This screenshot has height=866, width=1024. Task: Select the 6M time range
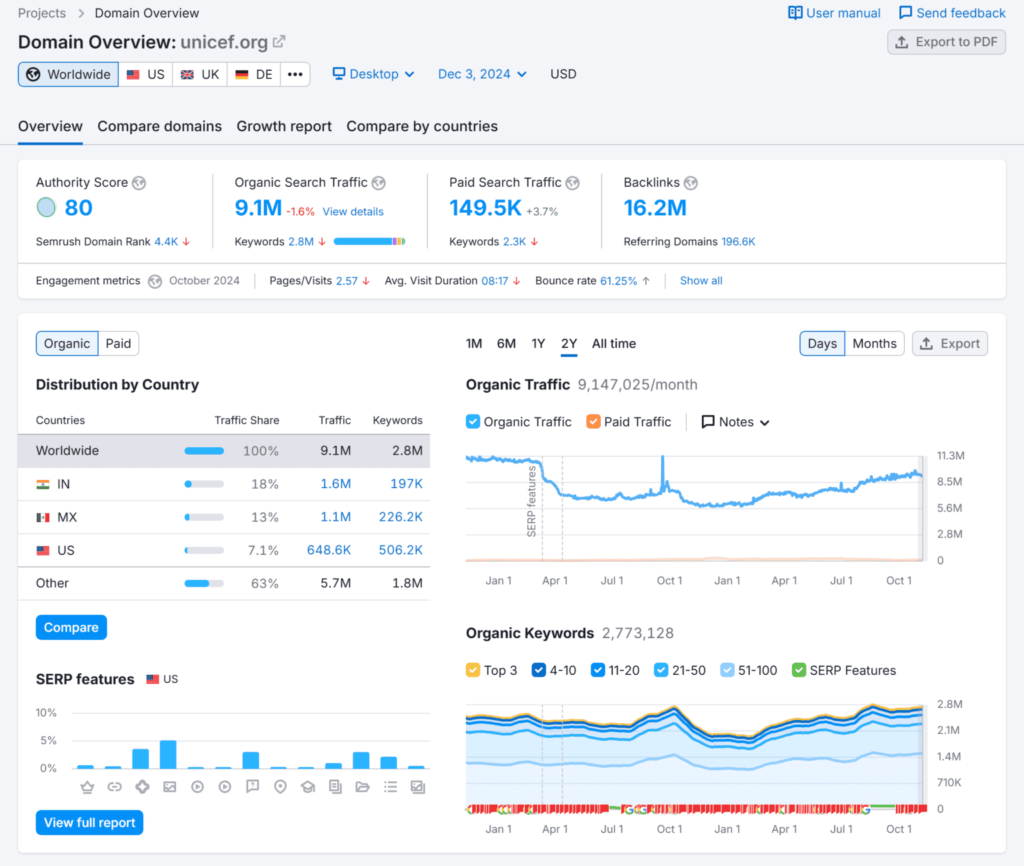click(x=506, y=344)
